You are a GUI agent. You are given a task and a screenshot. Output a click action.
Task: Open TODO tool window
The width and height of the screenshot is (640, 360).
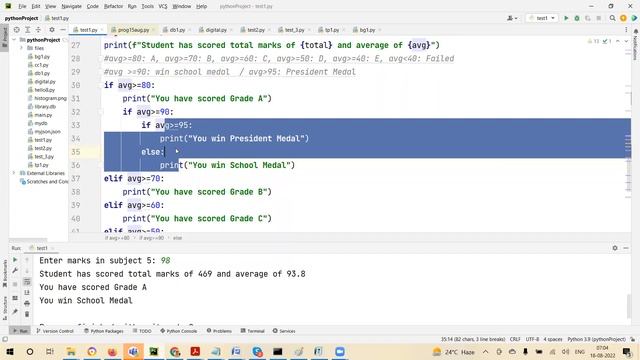click(x=142, y=331)
